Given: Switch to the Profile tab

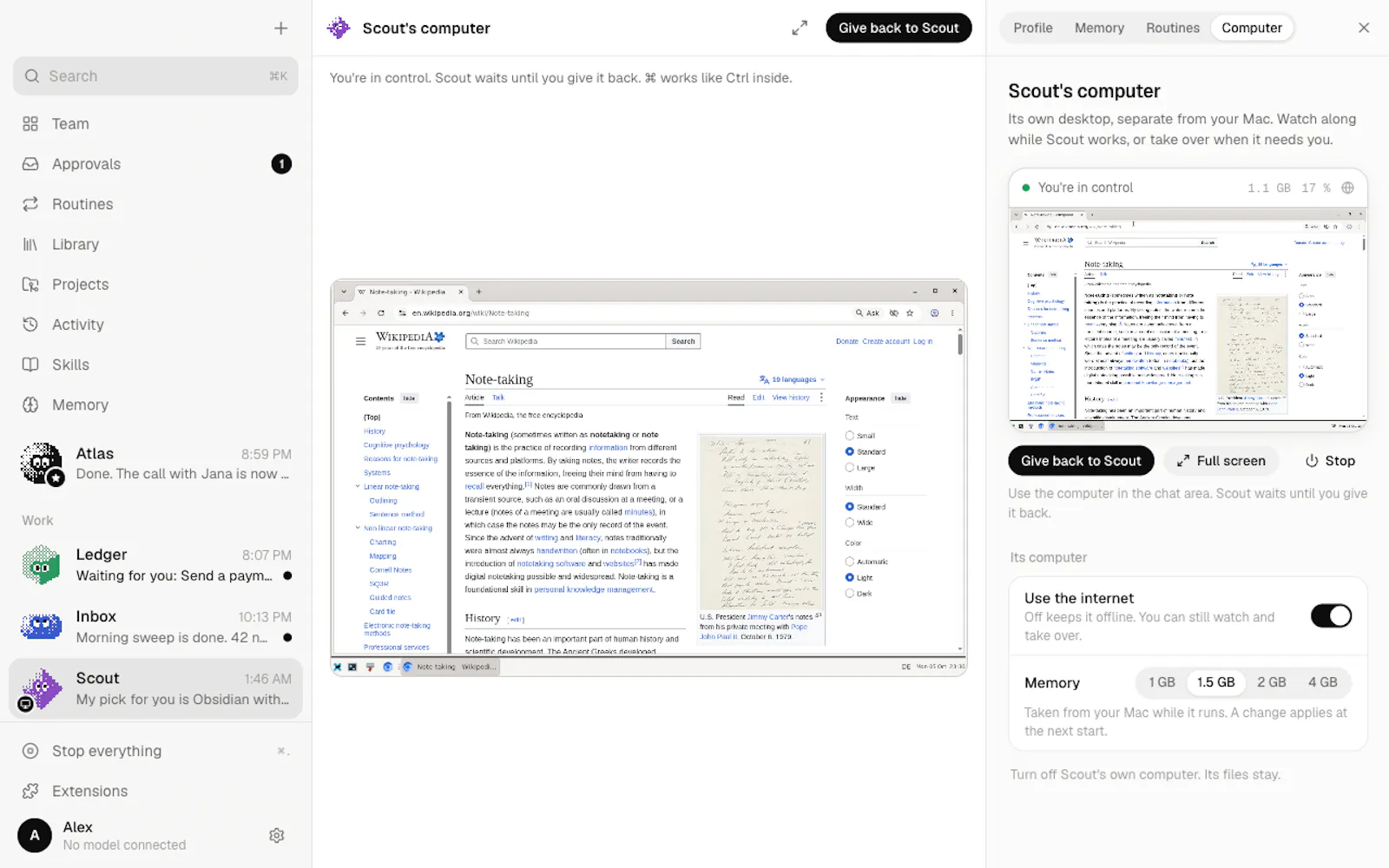Looking at the screenshot, I should click(1033, 28).
